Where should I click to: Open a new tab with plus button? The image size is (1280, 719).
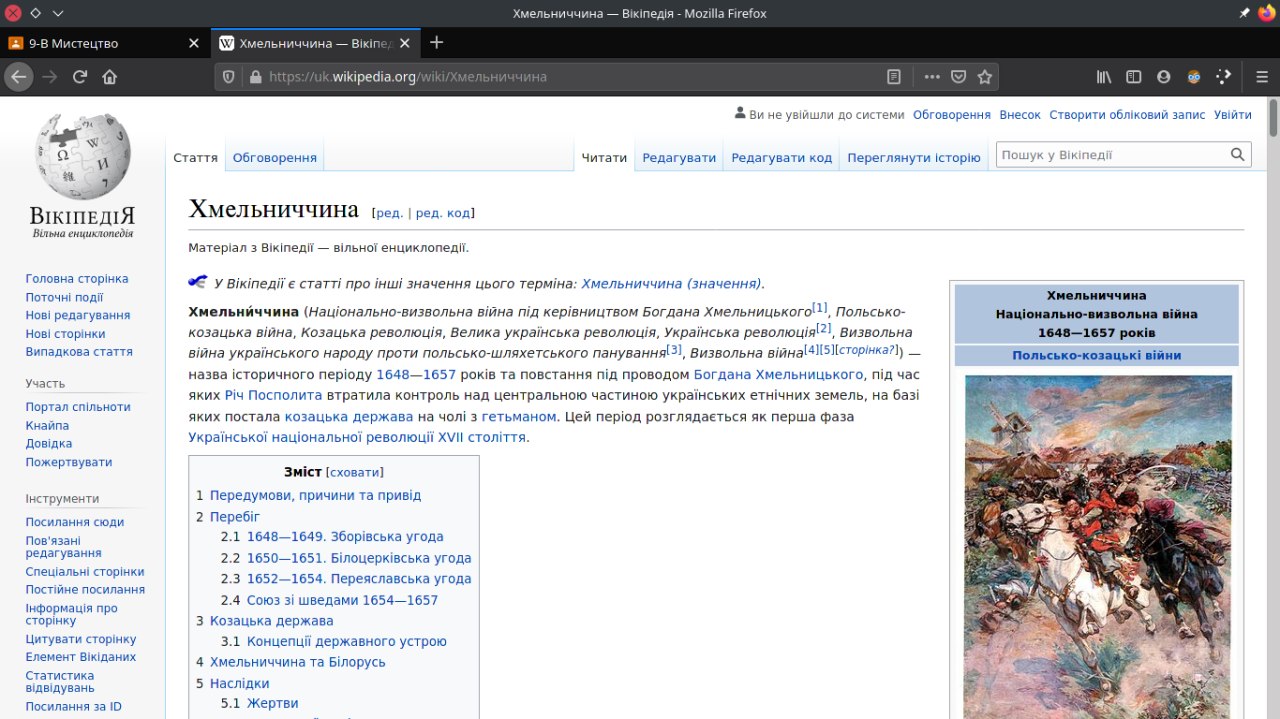click(436, 43)
